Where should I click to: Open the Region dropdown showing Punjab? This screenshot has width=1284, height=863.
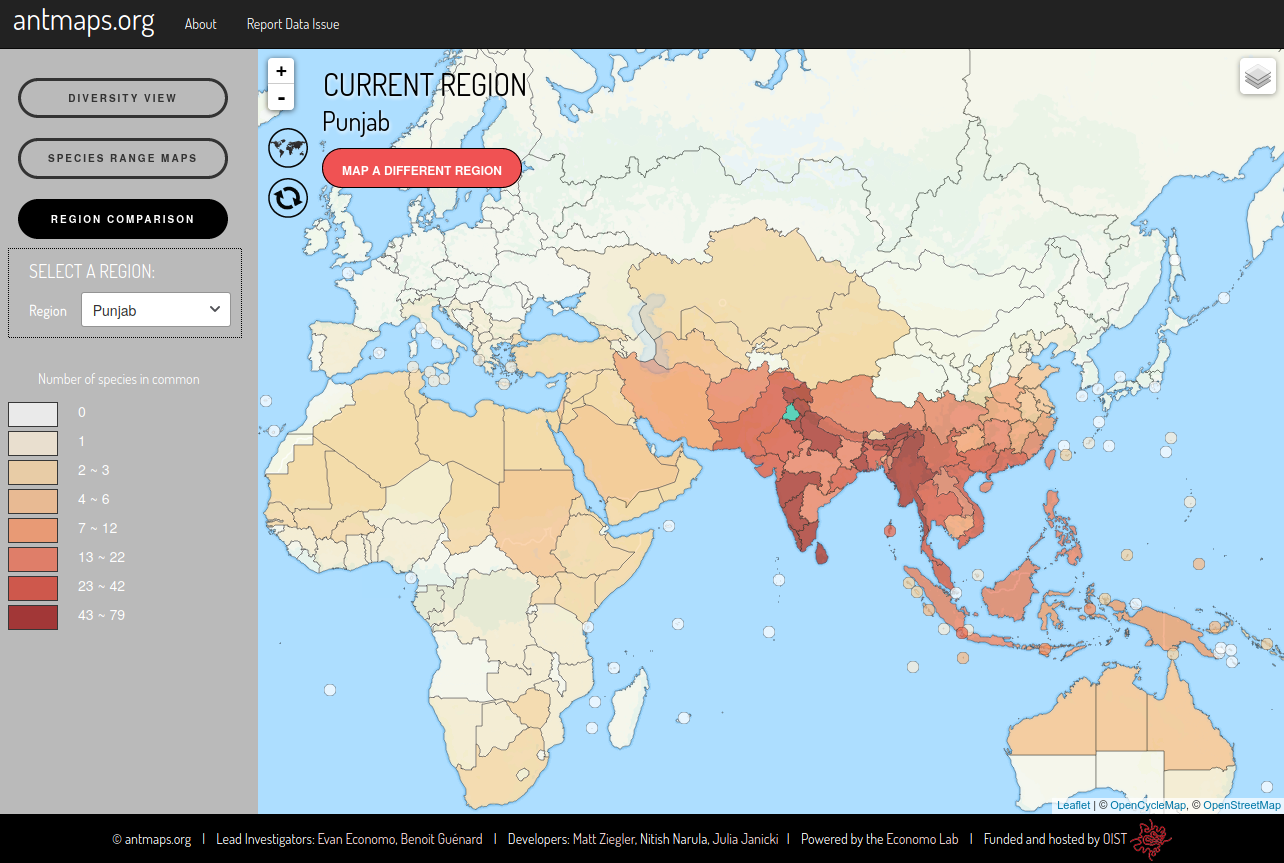point(156,310)
